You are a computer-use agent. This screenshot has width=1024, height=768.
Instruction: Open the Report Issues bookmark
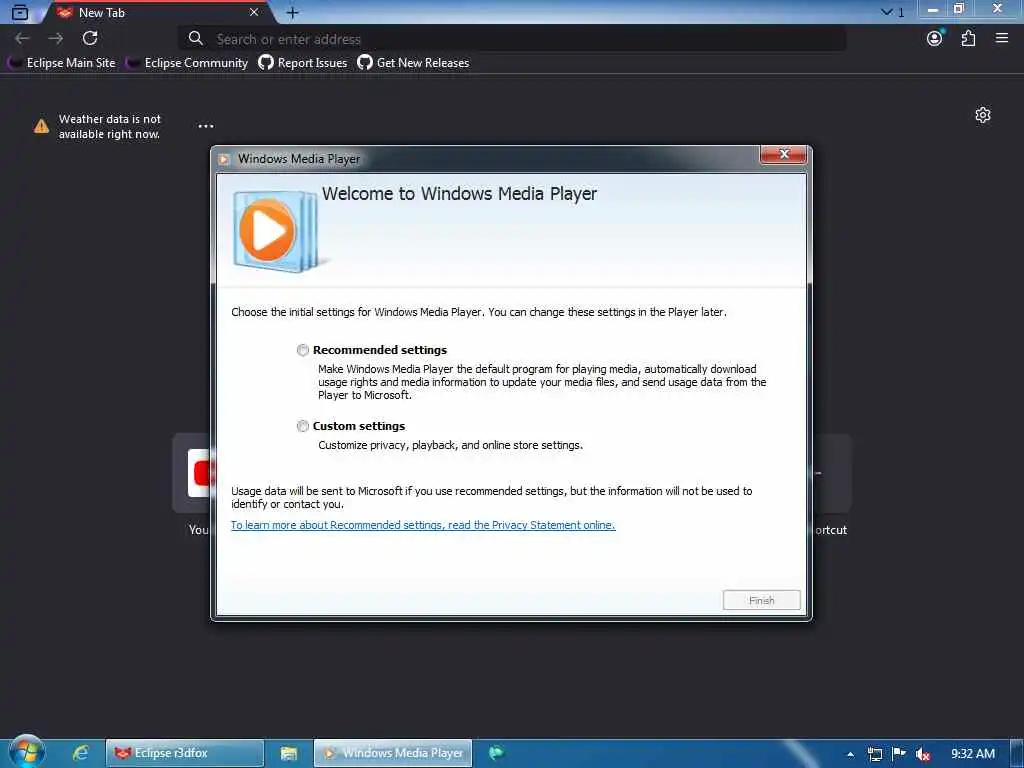[x=303, y=63]
